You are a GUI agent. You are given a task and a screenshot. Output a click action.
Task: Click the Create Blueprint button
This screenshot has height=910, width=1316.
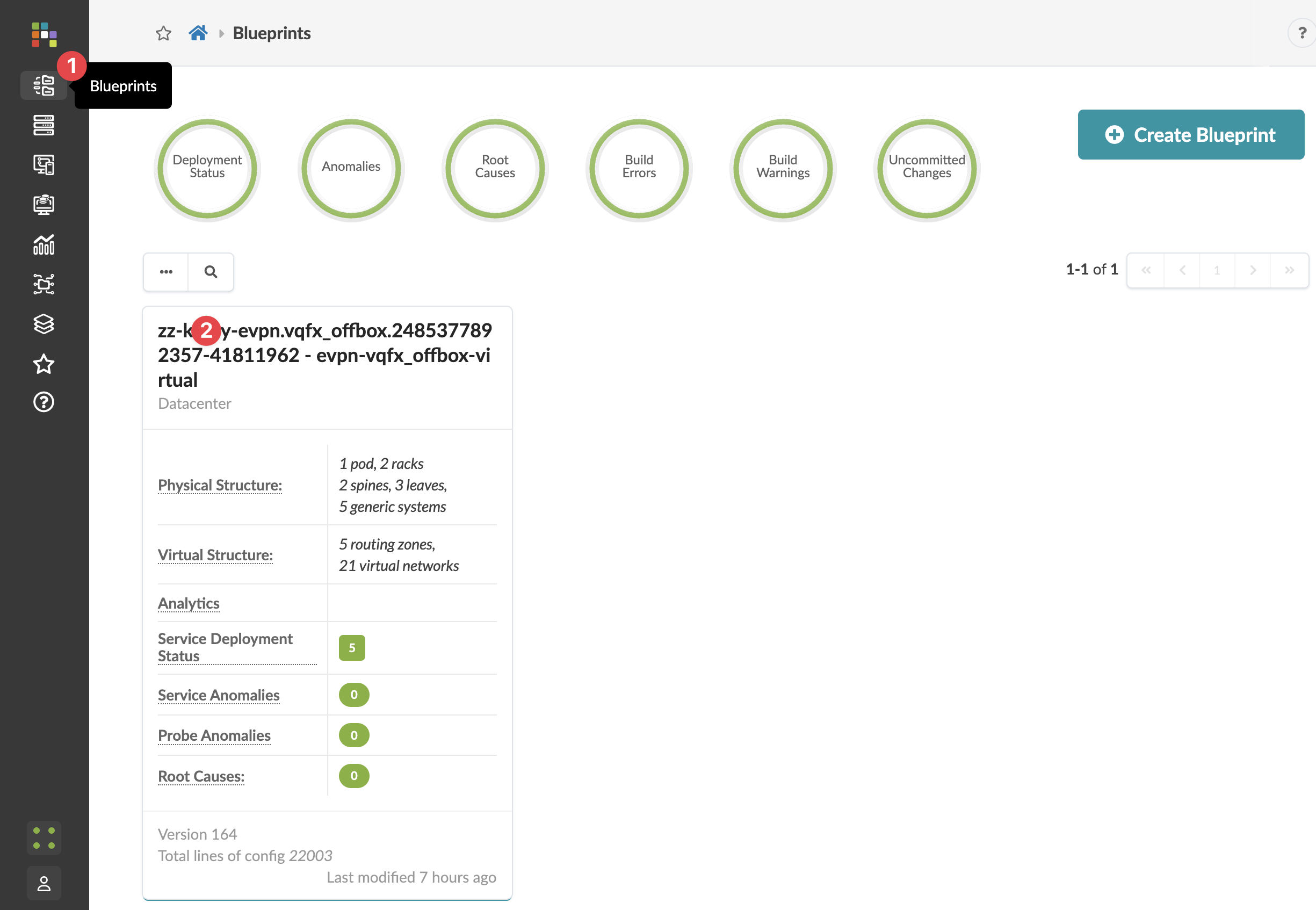[x=1190, y=134]
